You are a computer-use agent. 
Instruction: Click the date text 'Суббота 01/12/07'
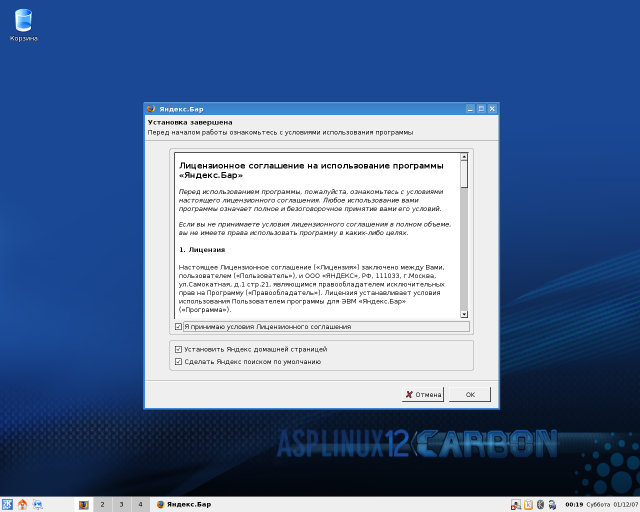pyautogui.click(x=612, y=505)
